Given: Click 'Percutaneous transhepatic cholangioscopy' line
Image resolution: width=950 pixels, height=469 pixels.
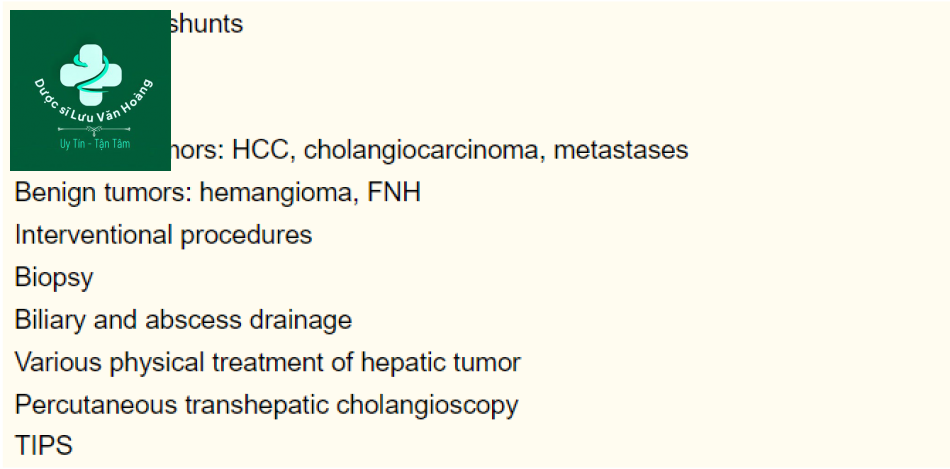Looking at the screenshot, I should pos(267,405).
